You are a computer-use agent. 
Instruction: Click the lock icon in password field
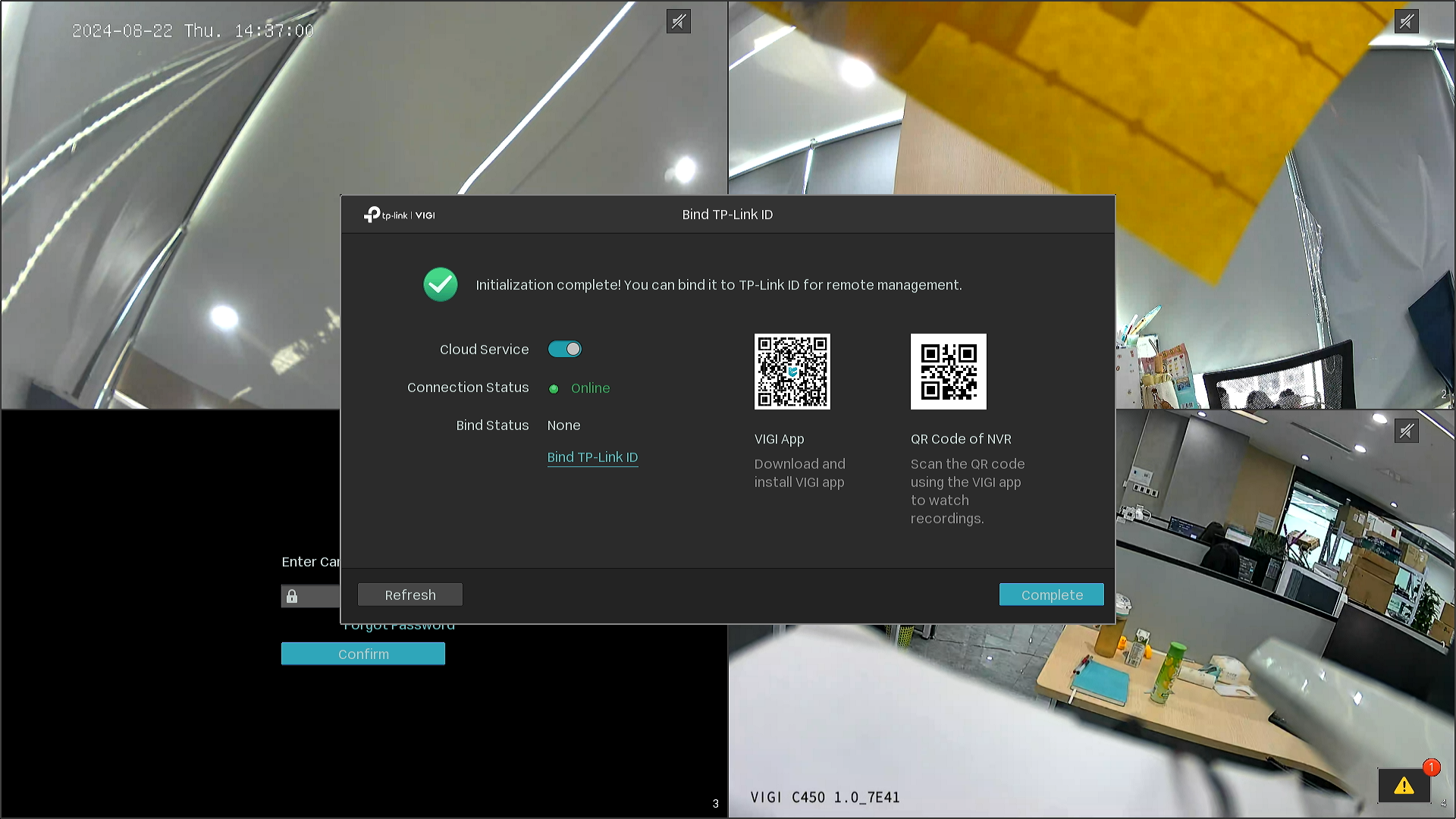click(x=292, y=597)
